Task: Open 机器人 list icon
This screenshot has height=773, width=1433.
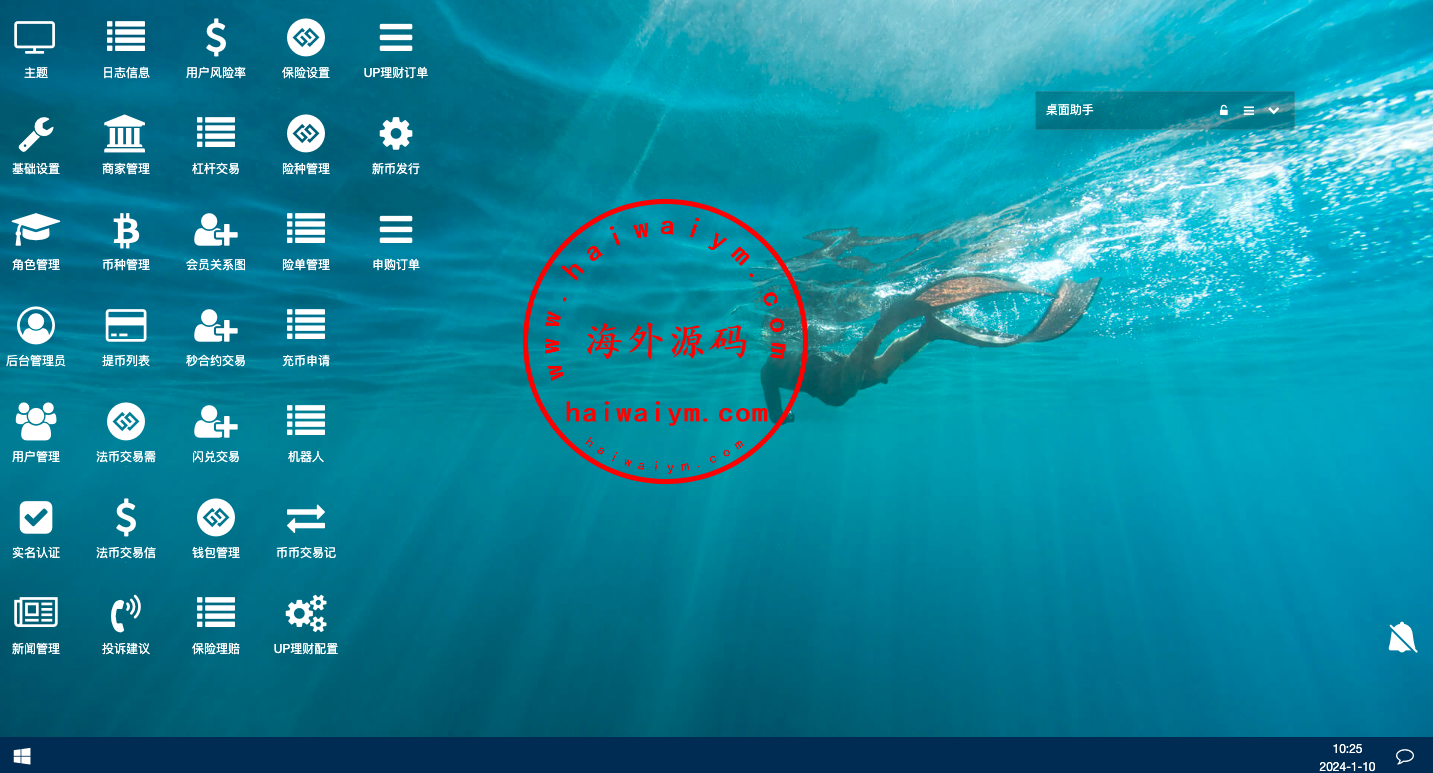Action: 305,423
